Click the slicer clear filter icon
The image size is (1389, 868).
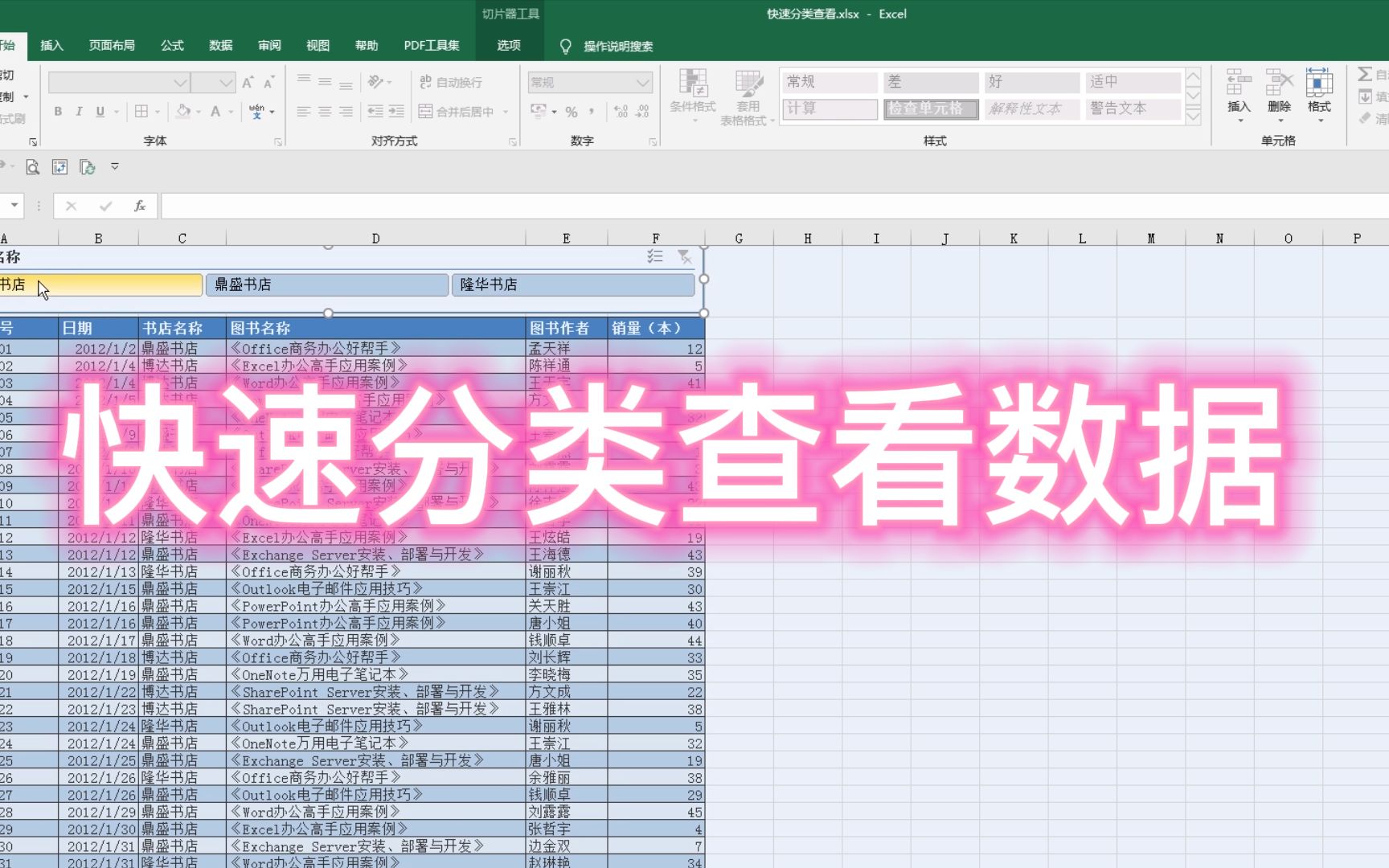[684, 256]
